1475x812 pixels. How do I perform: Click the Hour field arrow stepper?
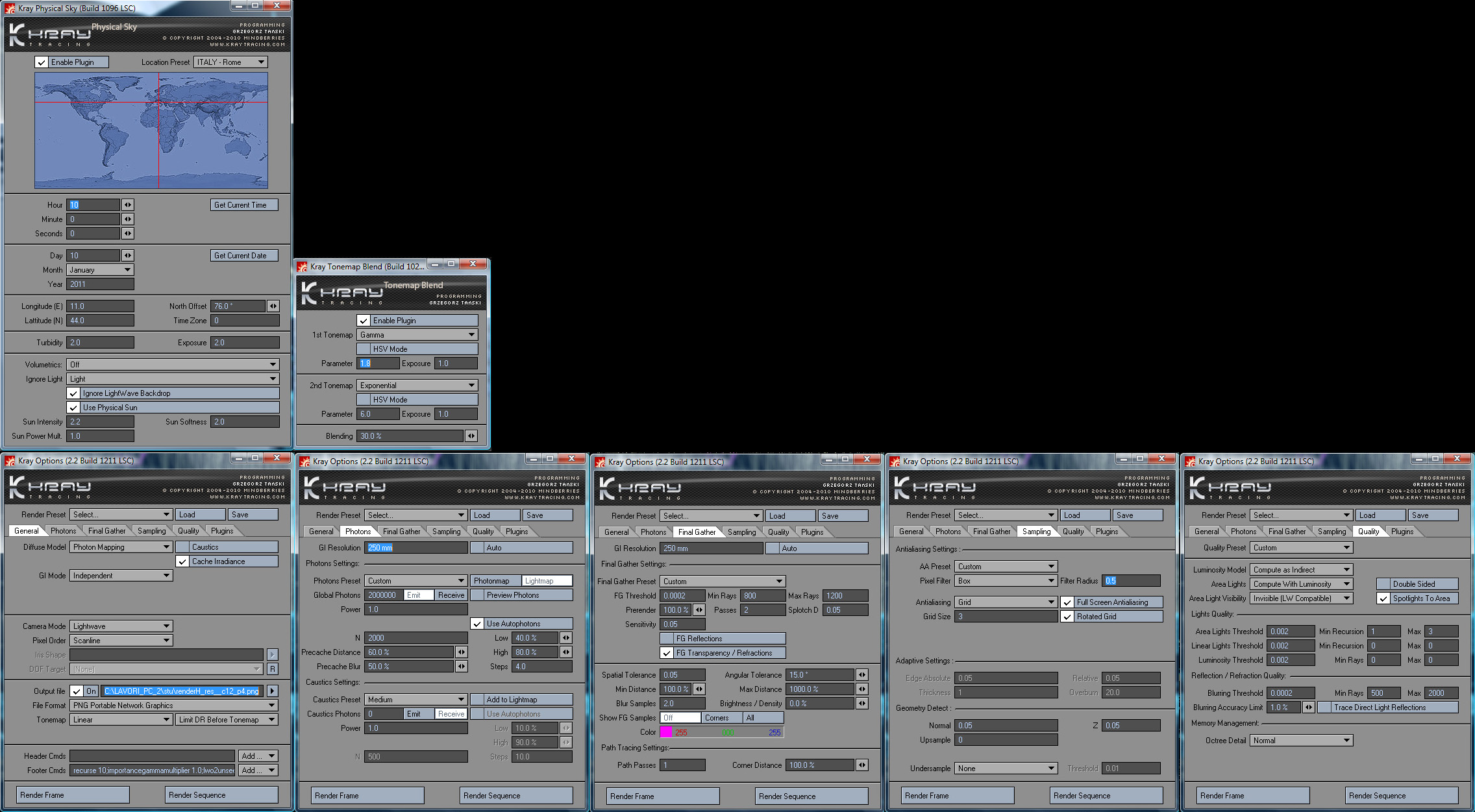(128, 205)
